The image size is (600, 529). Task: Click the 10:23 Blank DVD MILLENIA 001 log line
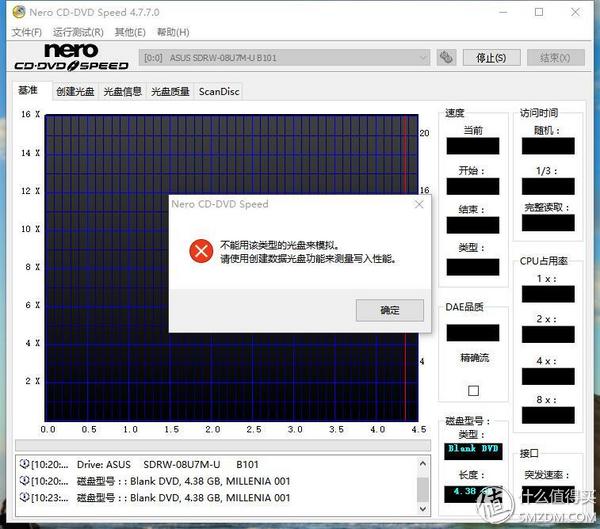pos(183,498)
